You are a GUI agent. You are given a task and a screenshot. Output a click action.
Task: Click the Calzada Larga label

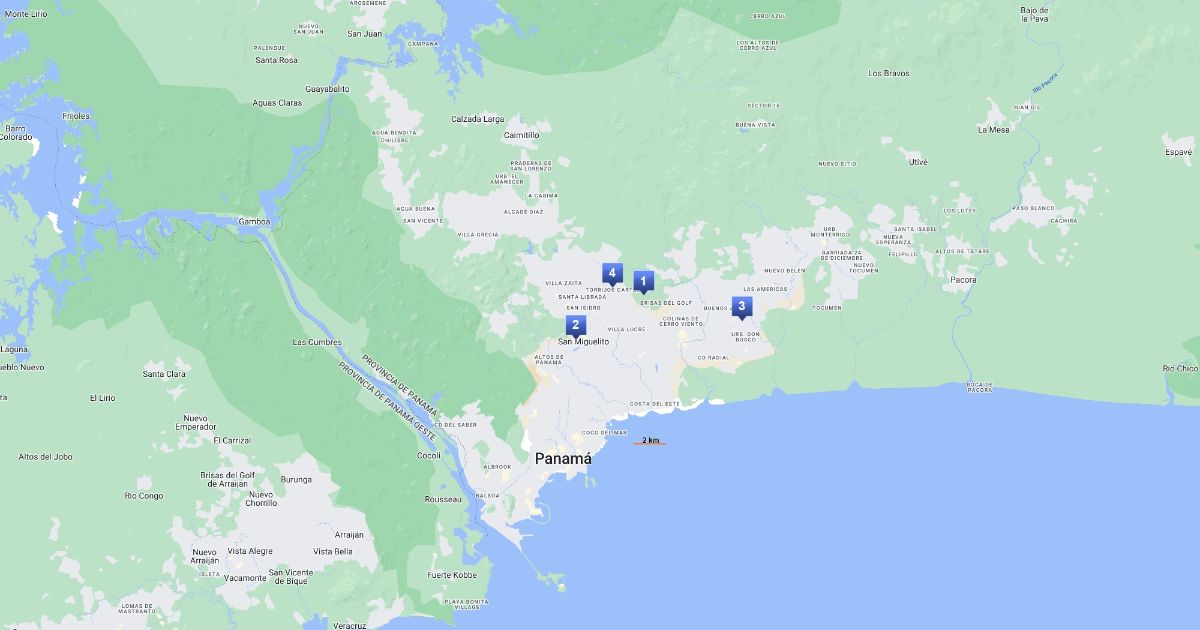coord(478,119)
